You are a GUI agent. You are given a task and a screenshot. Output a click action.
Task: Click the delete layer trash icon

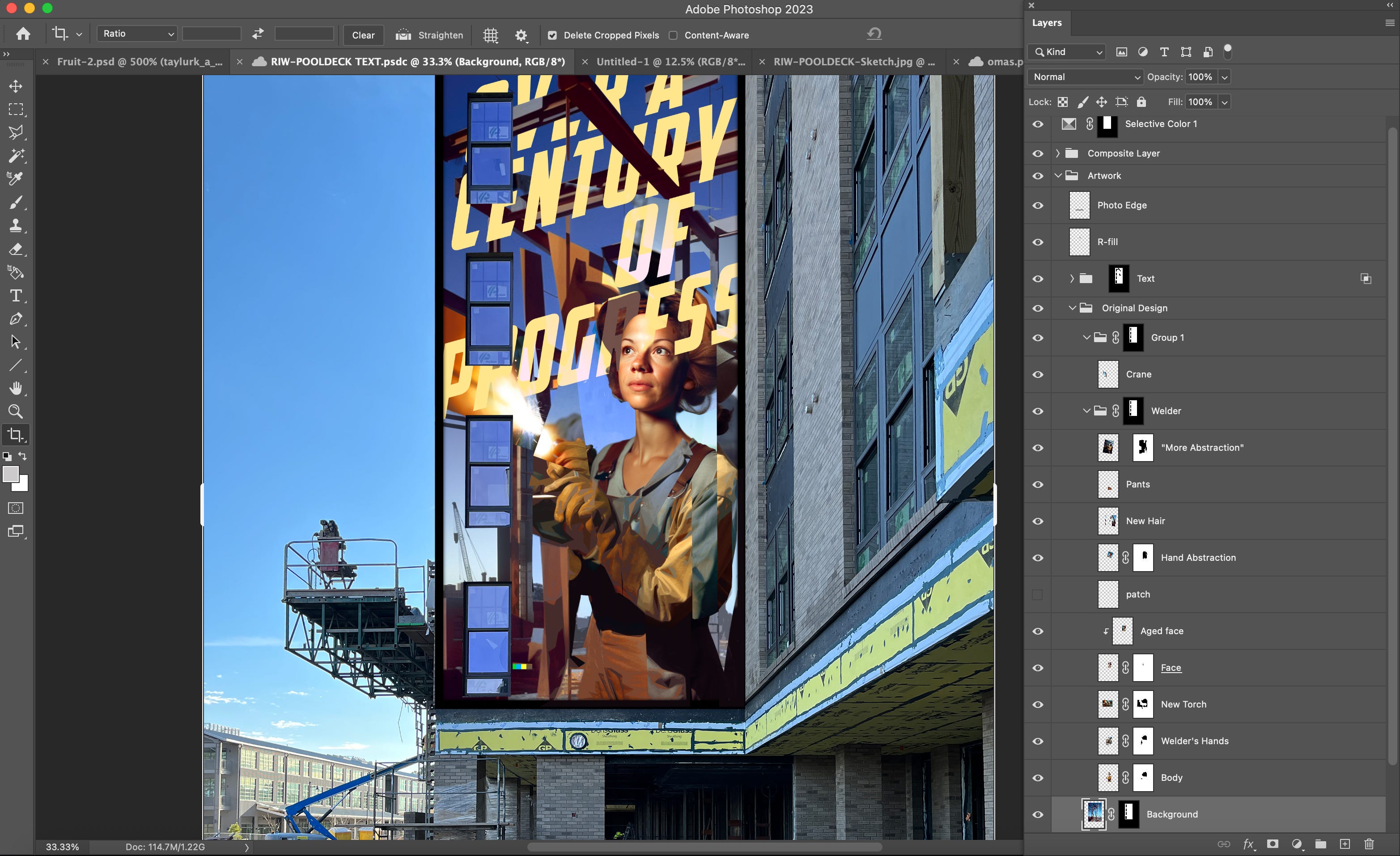click(x=1369, y=844)
